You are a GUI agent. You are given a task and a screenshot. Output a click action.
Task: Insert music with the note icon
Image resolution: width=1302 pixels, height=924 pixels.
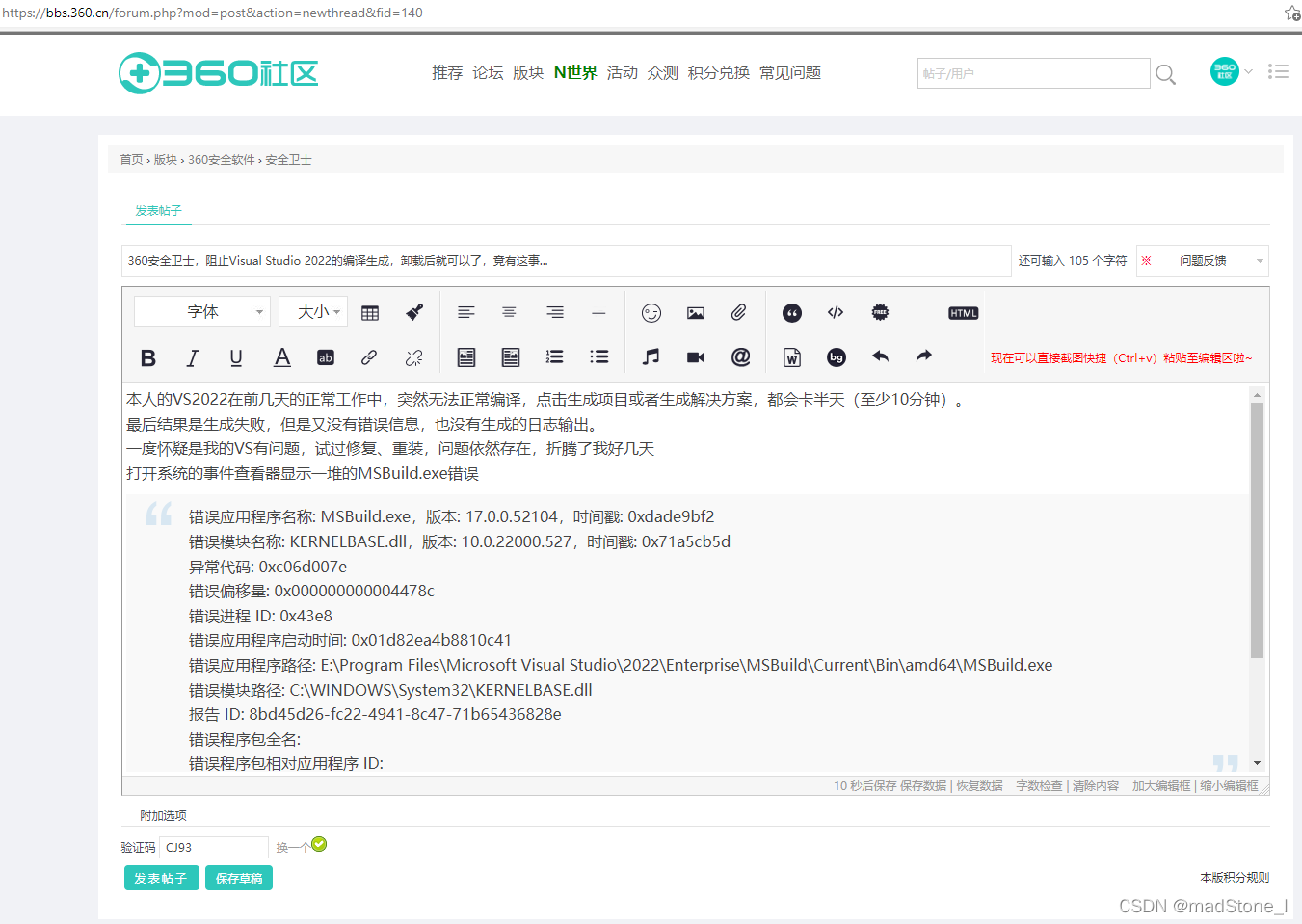click(651, 357)
